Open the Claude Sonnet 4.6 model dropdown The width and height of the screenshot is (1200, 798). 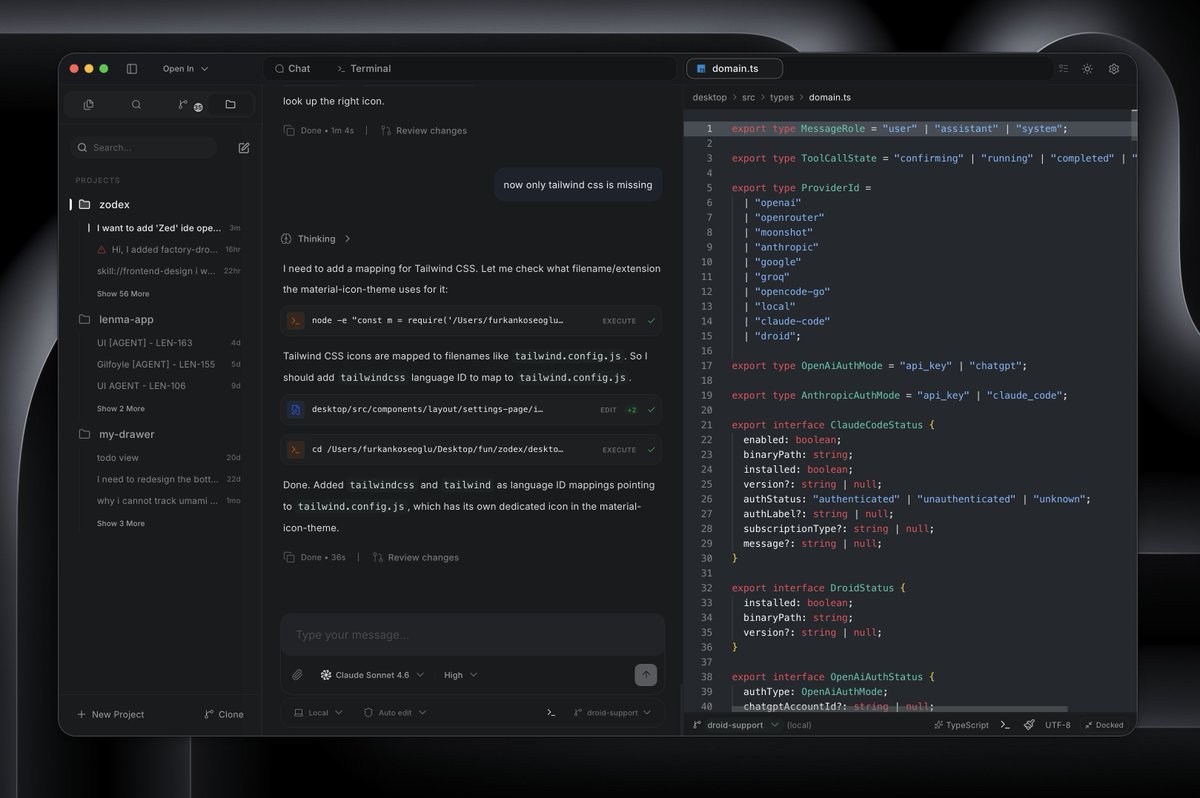[372, 675]
